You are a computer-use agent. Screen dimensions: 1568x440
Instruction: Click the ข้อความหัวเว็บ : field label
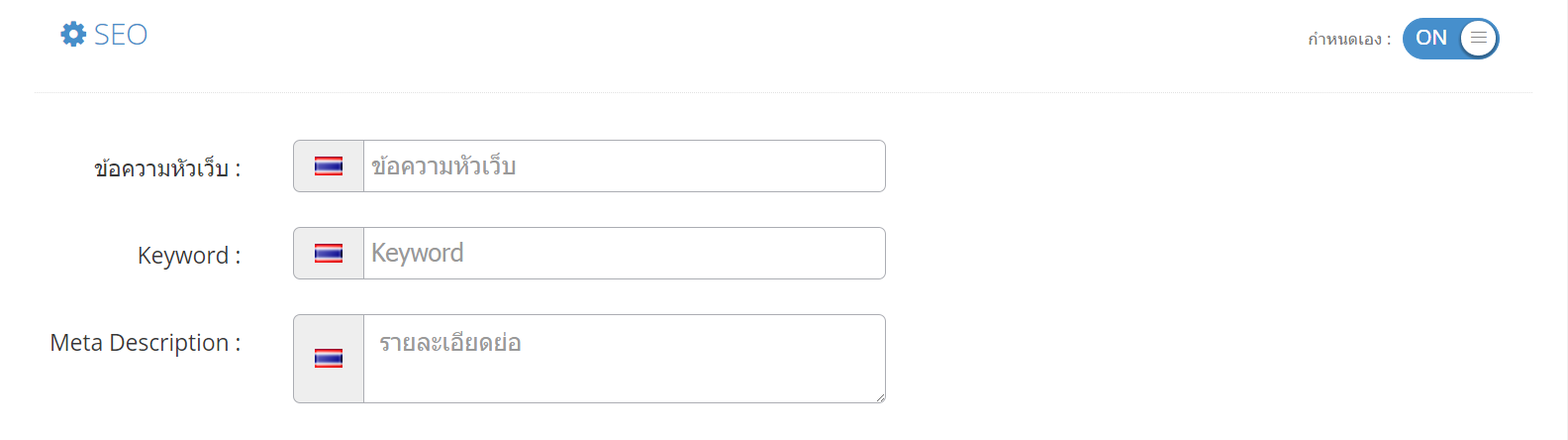click(167, 167)
